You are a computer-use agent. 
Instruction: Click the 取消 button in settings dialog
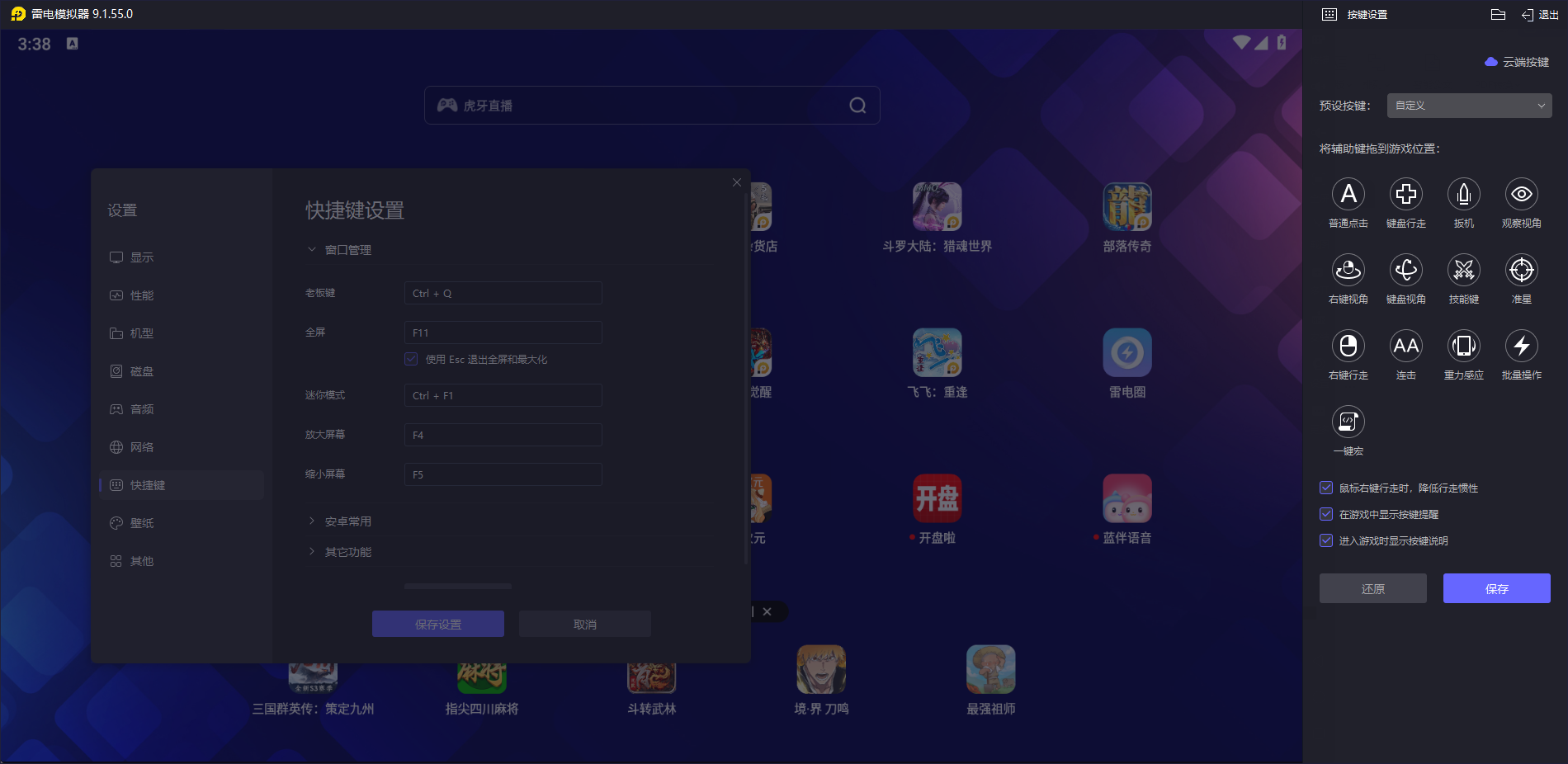585,624
